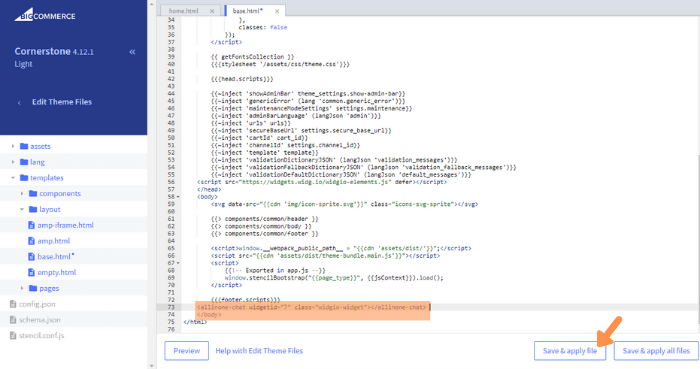Expand the pages folder arrow
700x369 pixels.
click(22, 288)
